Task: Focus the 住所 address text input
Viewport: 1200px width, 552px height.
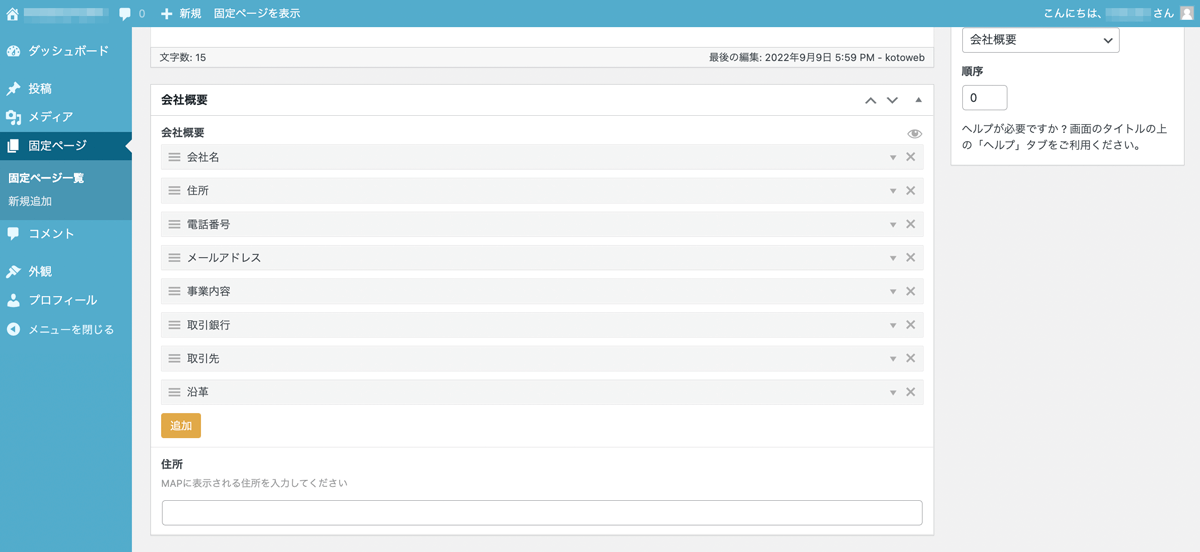Action: [541, 513]
